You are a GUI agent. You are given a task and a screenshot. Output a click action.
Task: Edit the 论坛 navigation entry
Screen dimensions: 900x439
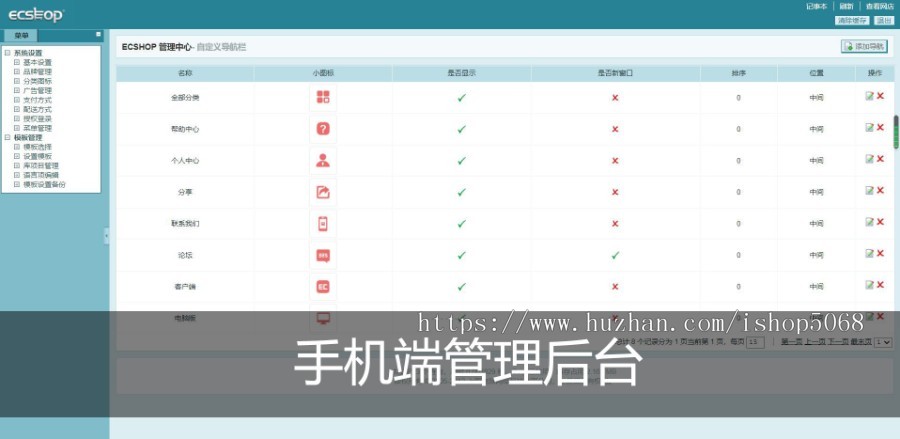(869, 254)
